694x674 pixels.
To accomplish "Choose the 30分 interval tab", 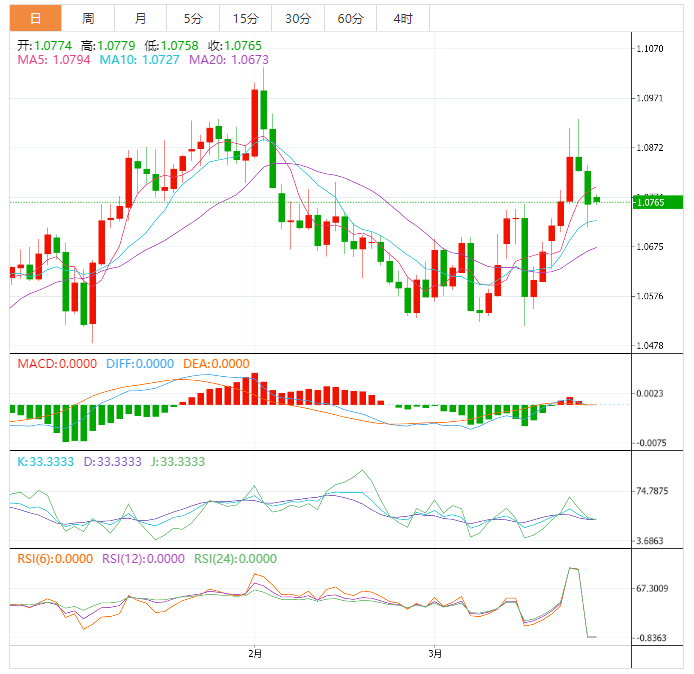I will coord(297,18).
